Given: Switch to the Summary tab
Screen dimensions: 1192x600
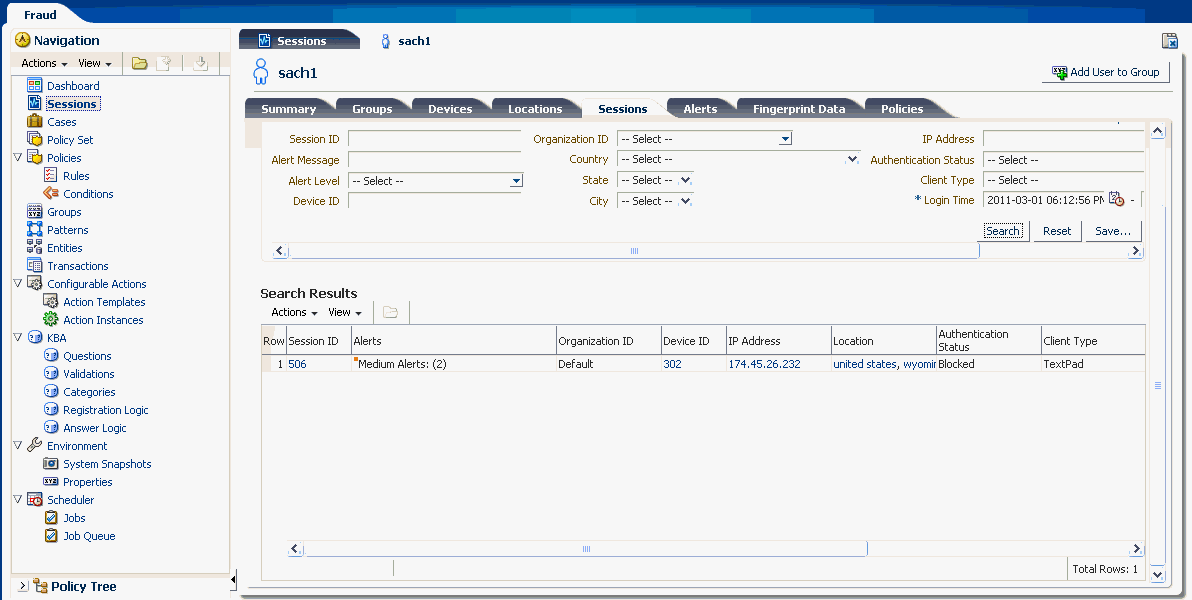Looking at the screenshot, I should point(289,109).
